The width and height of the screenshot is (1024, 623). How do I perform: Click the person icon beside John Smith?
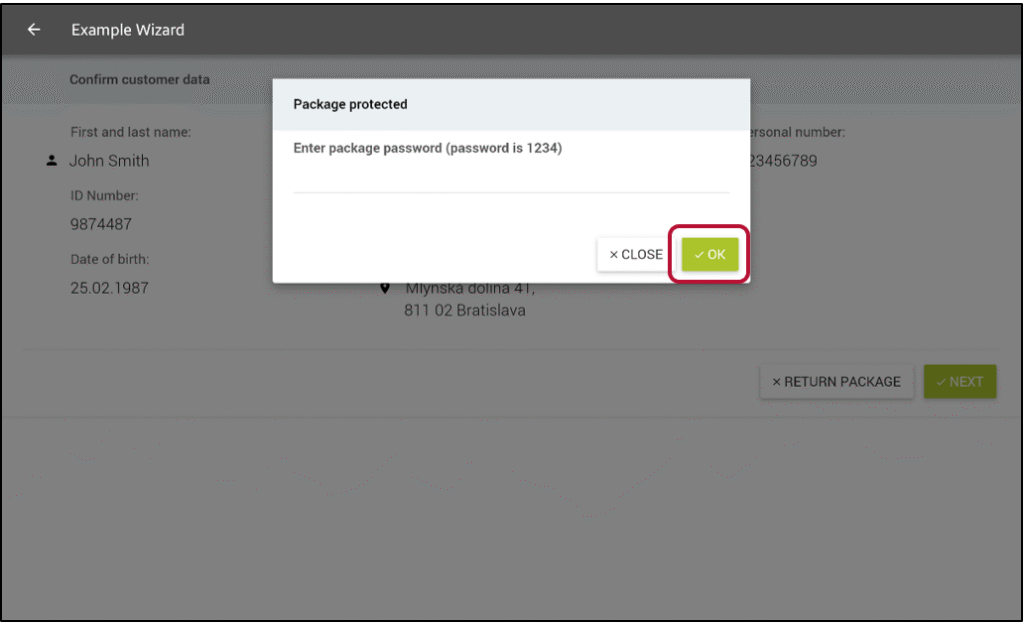coord(52,161)
